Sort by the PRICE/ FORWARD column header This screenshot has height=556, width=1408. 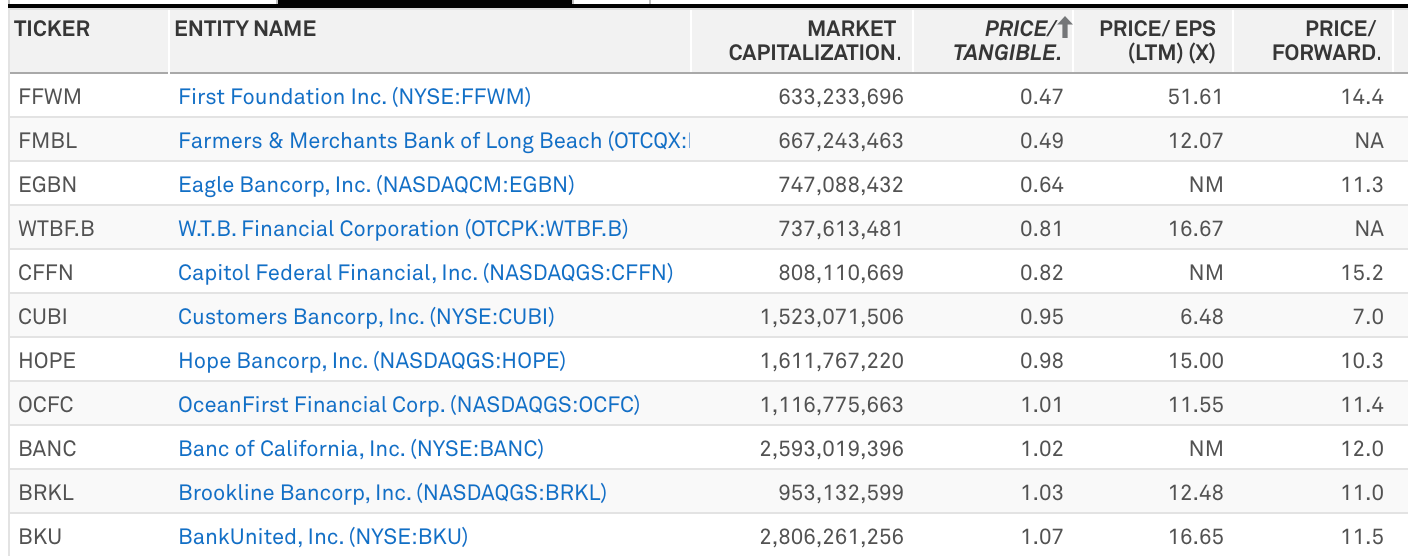click(1326, 41)
